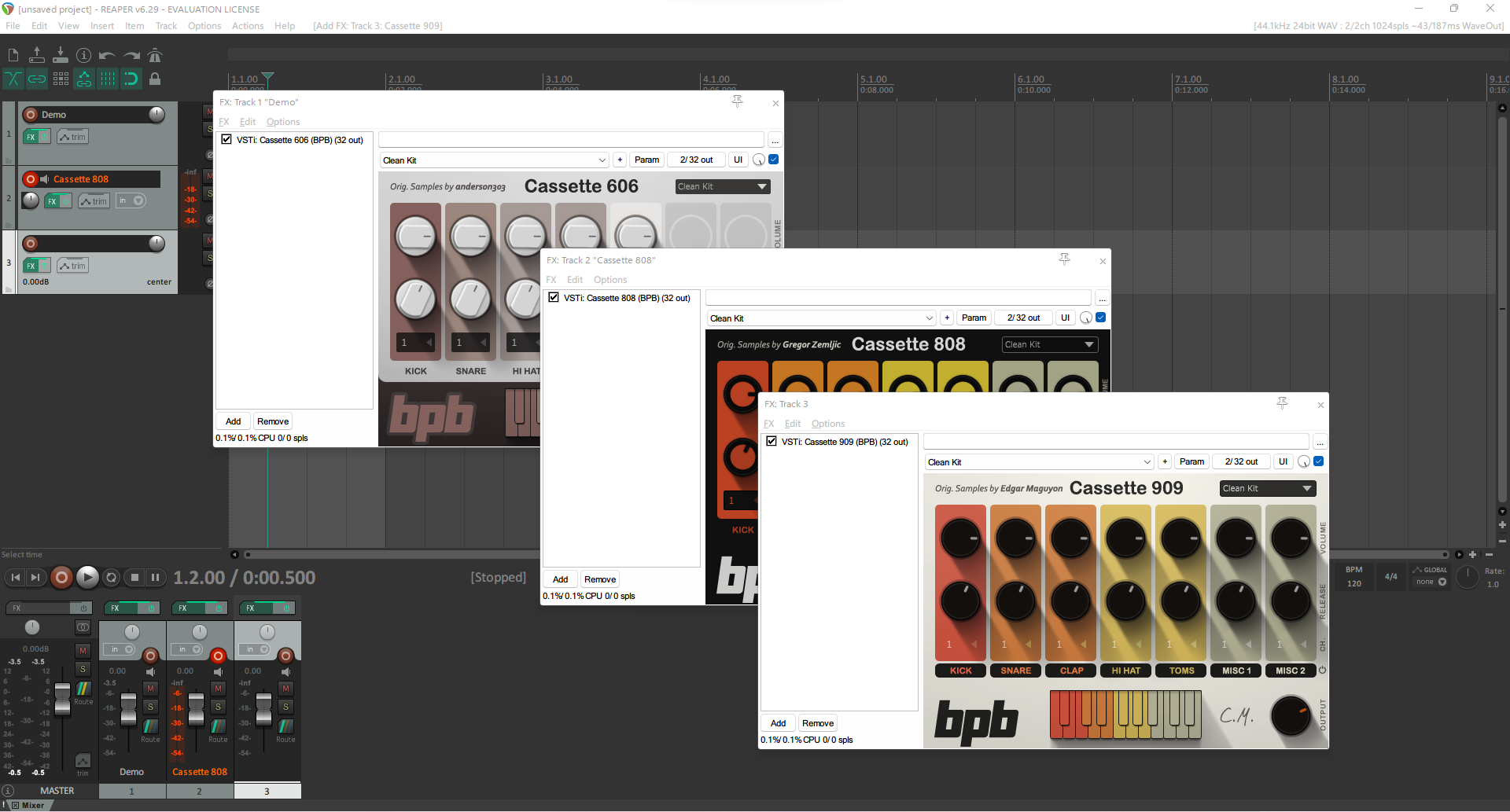The image size is (1510, 812).
Task: Pin the Track 3 FX window on top
Action: pos(1282,403)
